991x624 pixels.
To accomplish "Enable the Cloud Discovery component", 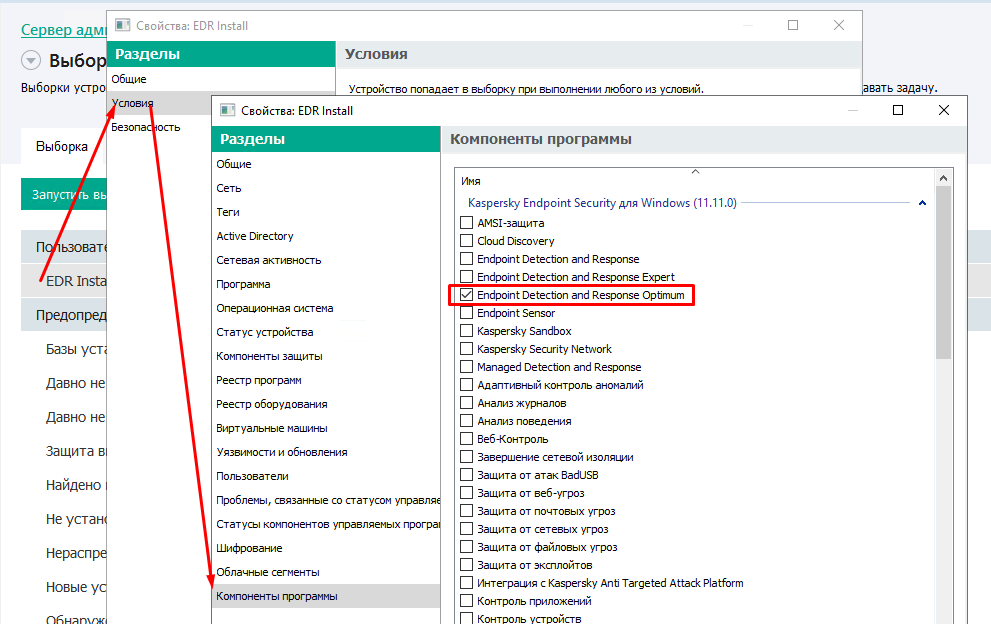I will click(x=466, y=241).
